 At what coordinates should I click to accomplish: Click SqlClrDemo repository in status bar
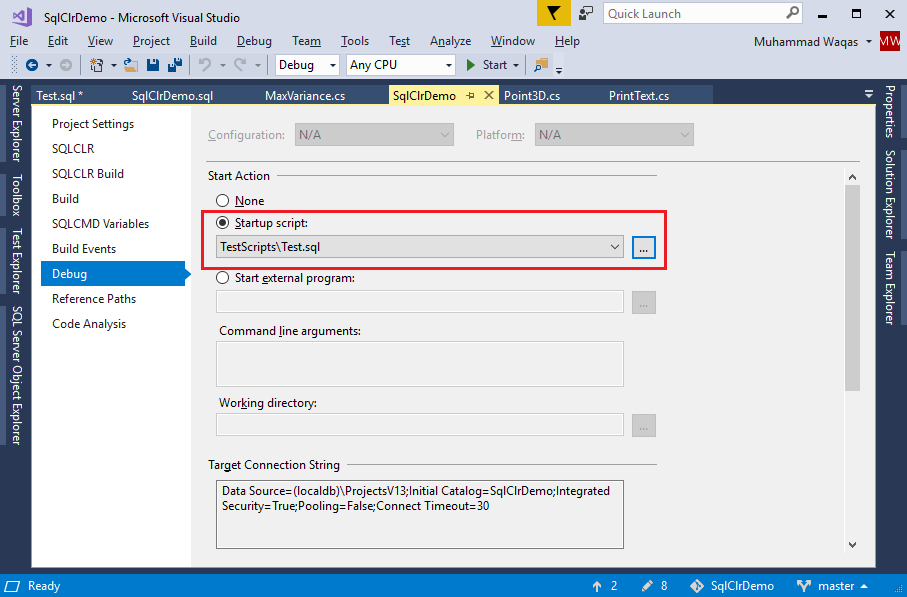732,586
